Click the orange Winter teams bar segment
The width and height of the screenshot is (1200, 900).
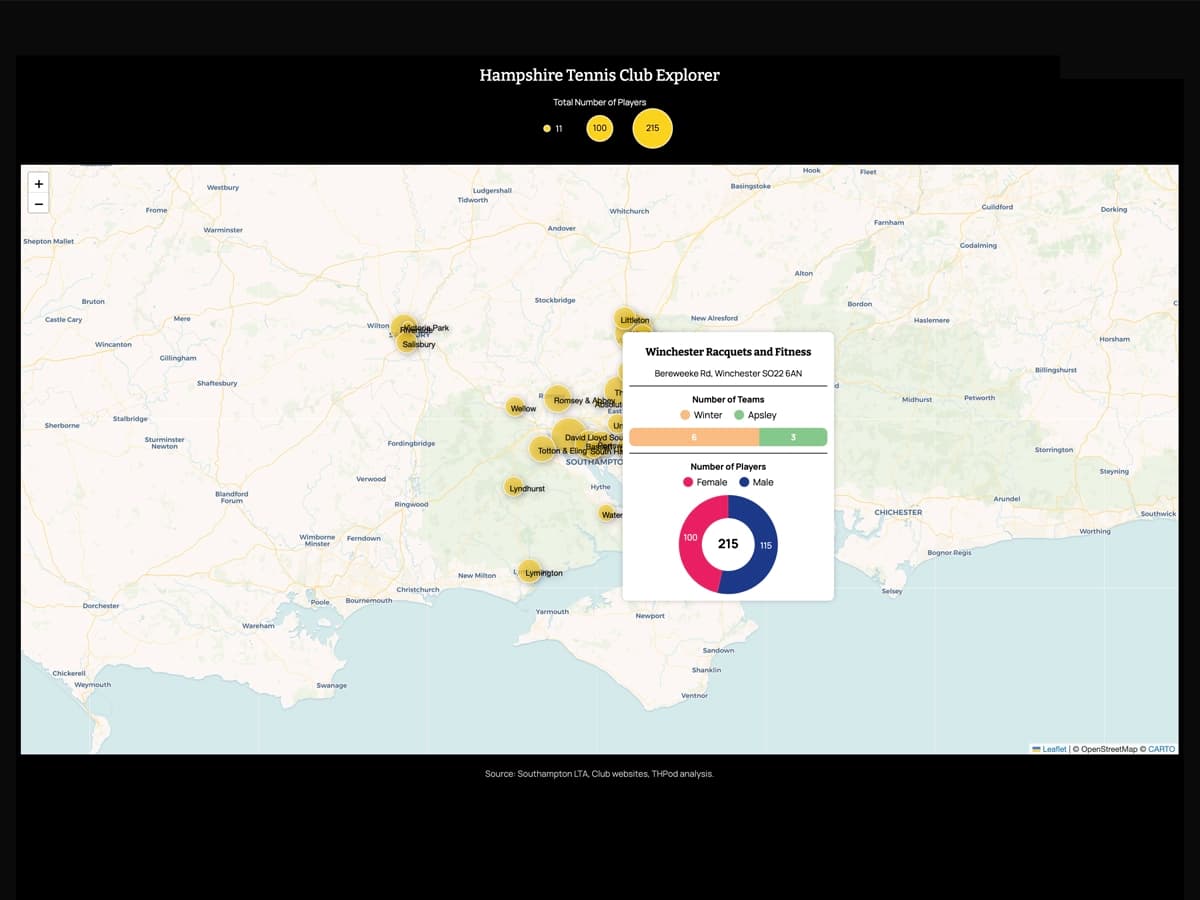tap(693, 437)
